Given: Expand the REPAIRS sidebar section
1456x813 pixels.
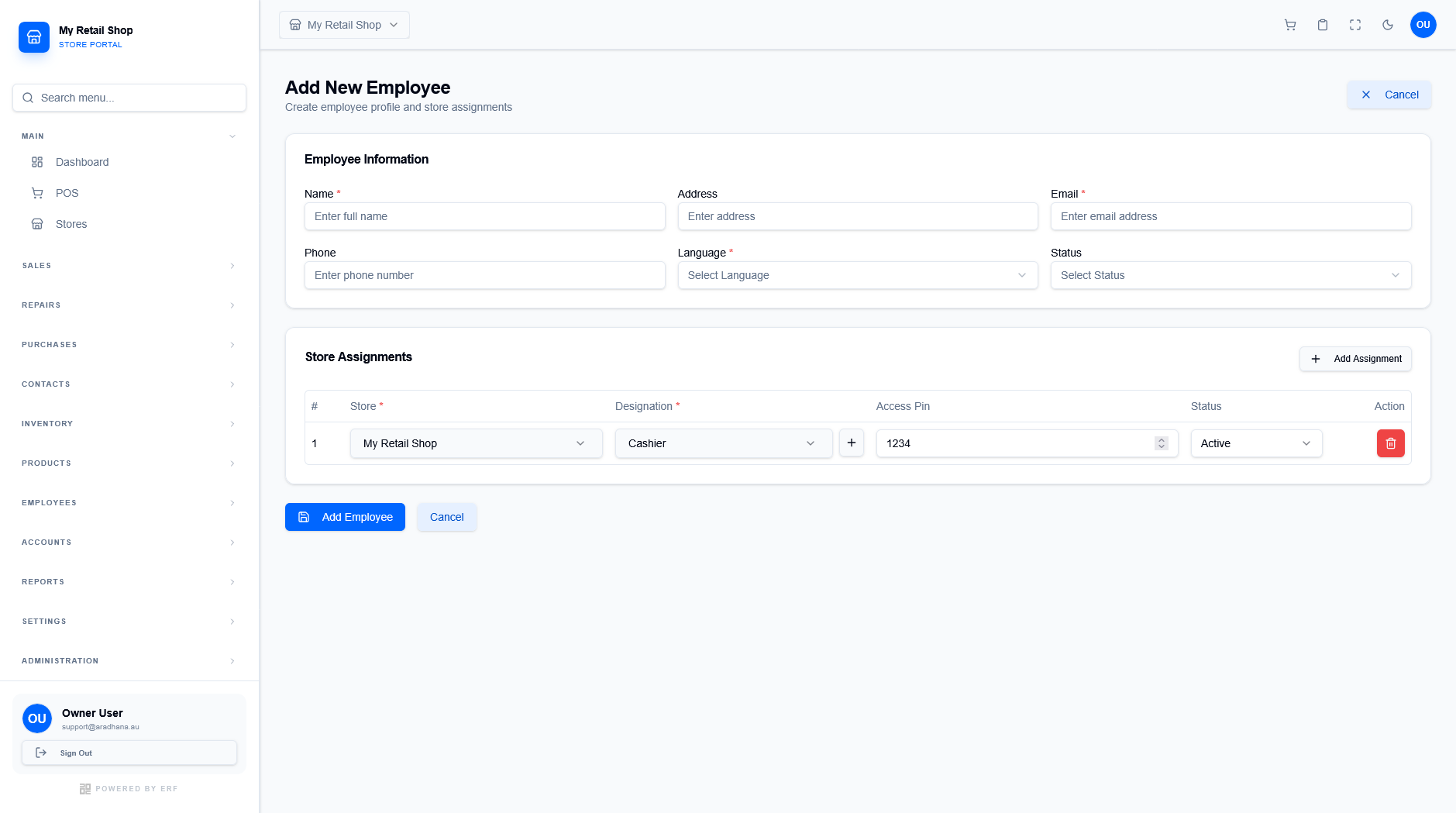Looking at the screenshot, I should coord(129,305).
